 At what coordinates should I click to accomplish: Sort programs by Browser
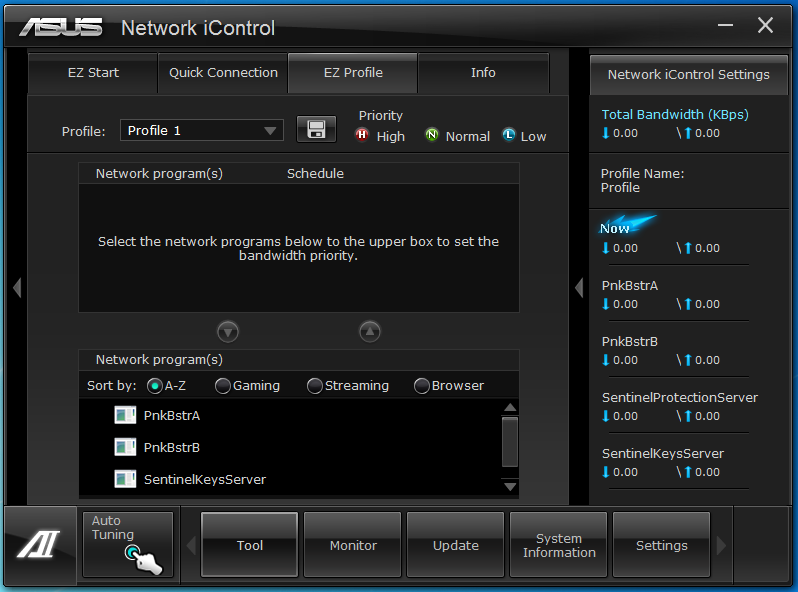point(421,386)
